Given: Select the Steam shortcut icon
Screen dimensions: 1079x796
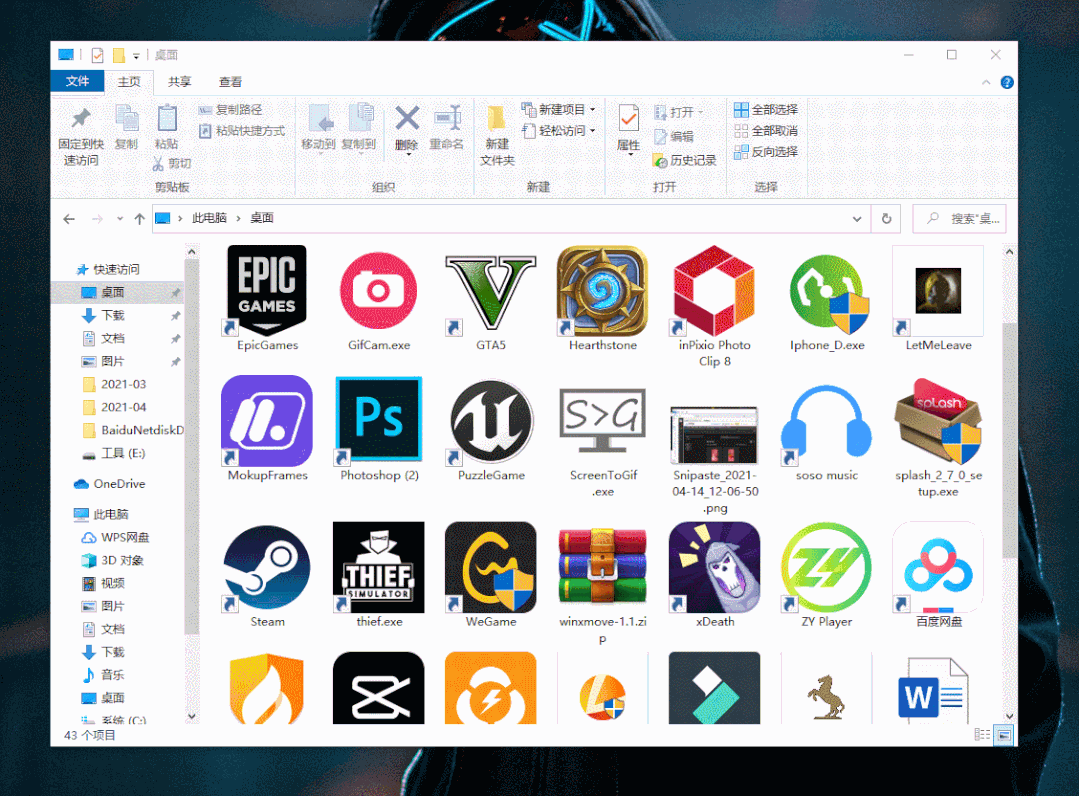Looking at the screenshot, I should tap(267, 567).
